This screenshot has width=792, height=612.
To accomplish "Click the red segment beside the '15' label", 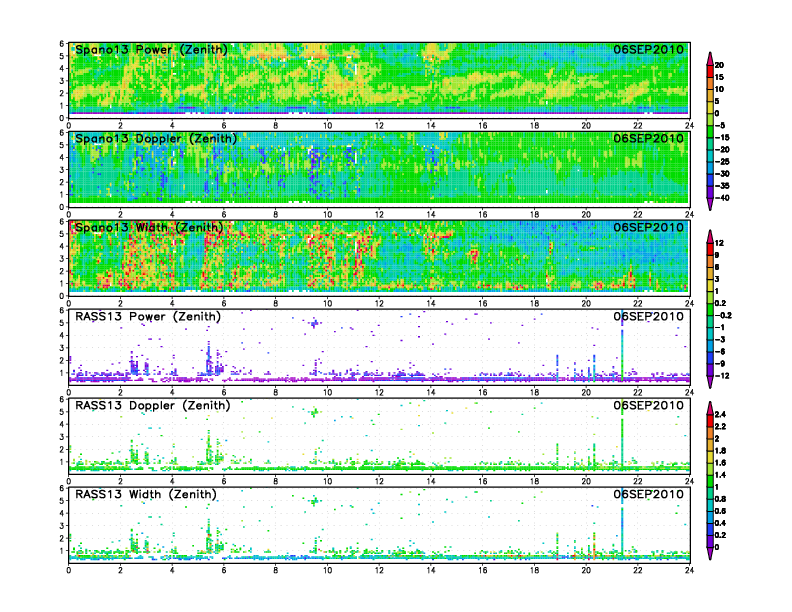I will [710, 71].
